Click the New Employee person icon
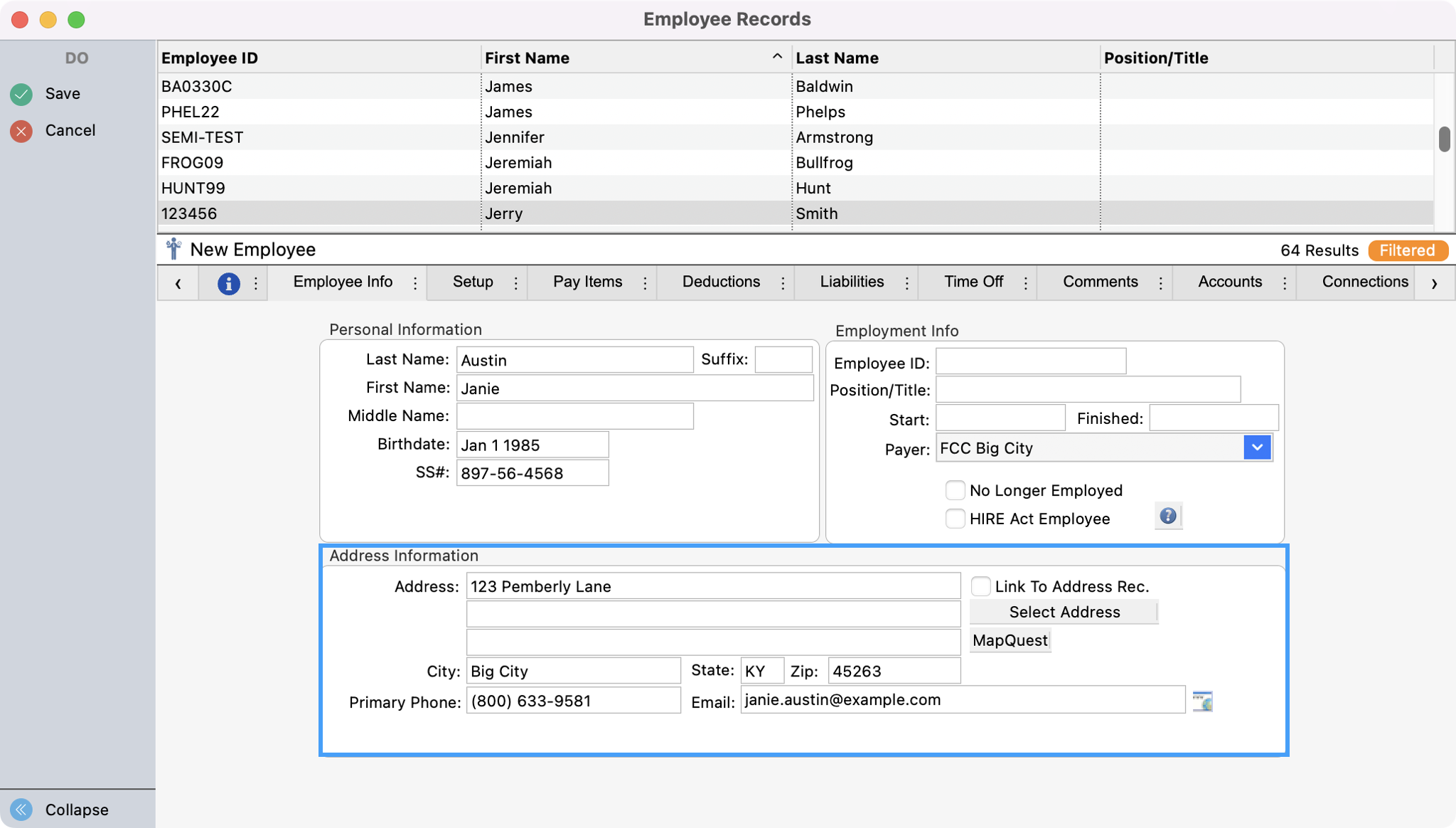1456x828 pixels. click(x=173, y=250)
